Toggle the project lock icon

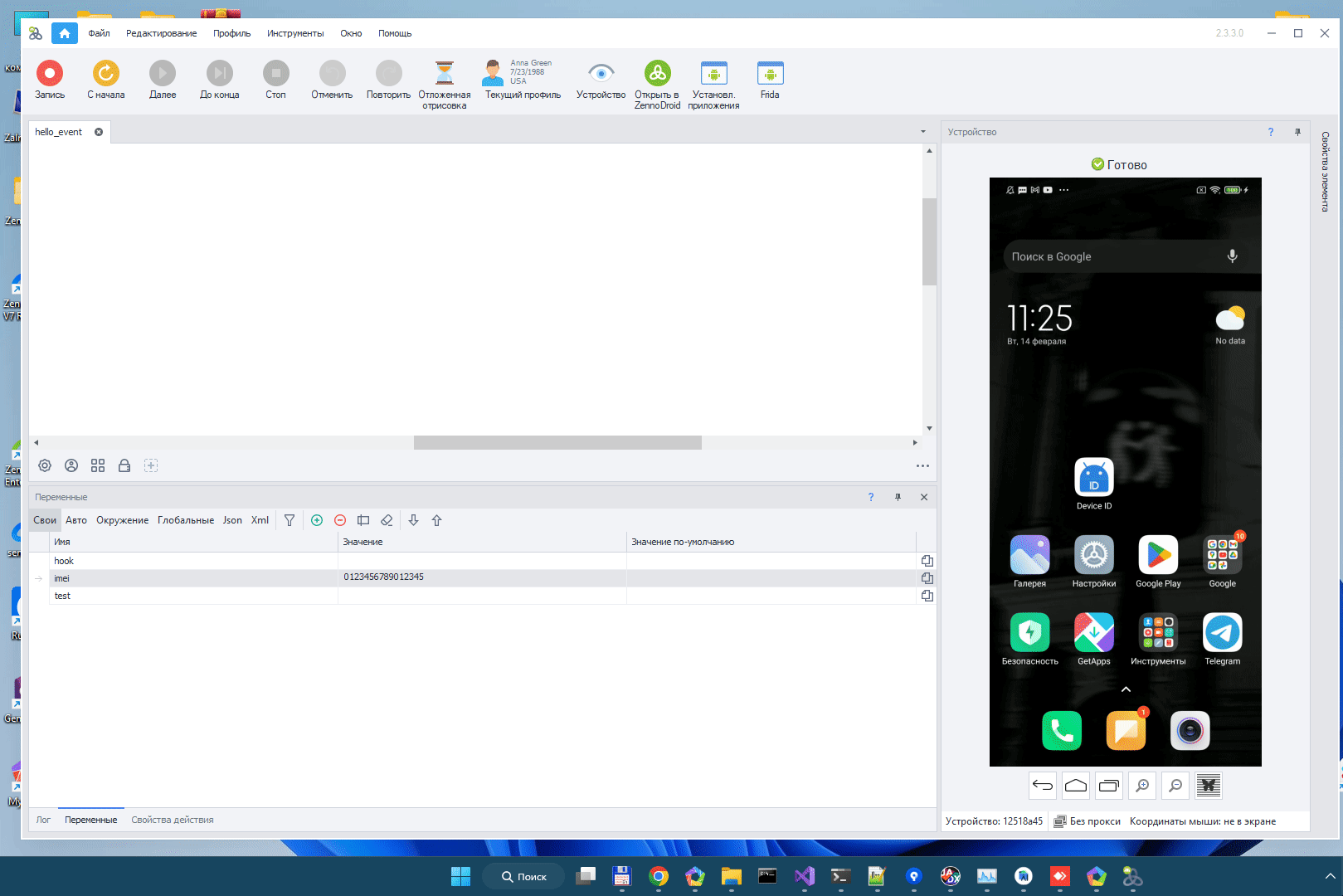point(124,465)
